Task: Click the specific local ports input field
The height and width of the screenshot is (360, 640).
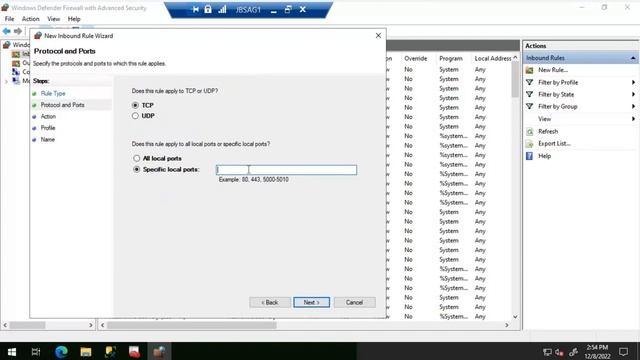Action: pos(286,170)
